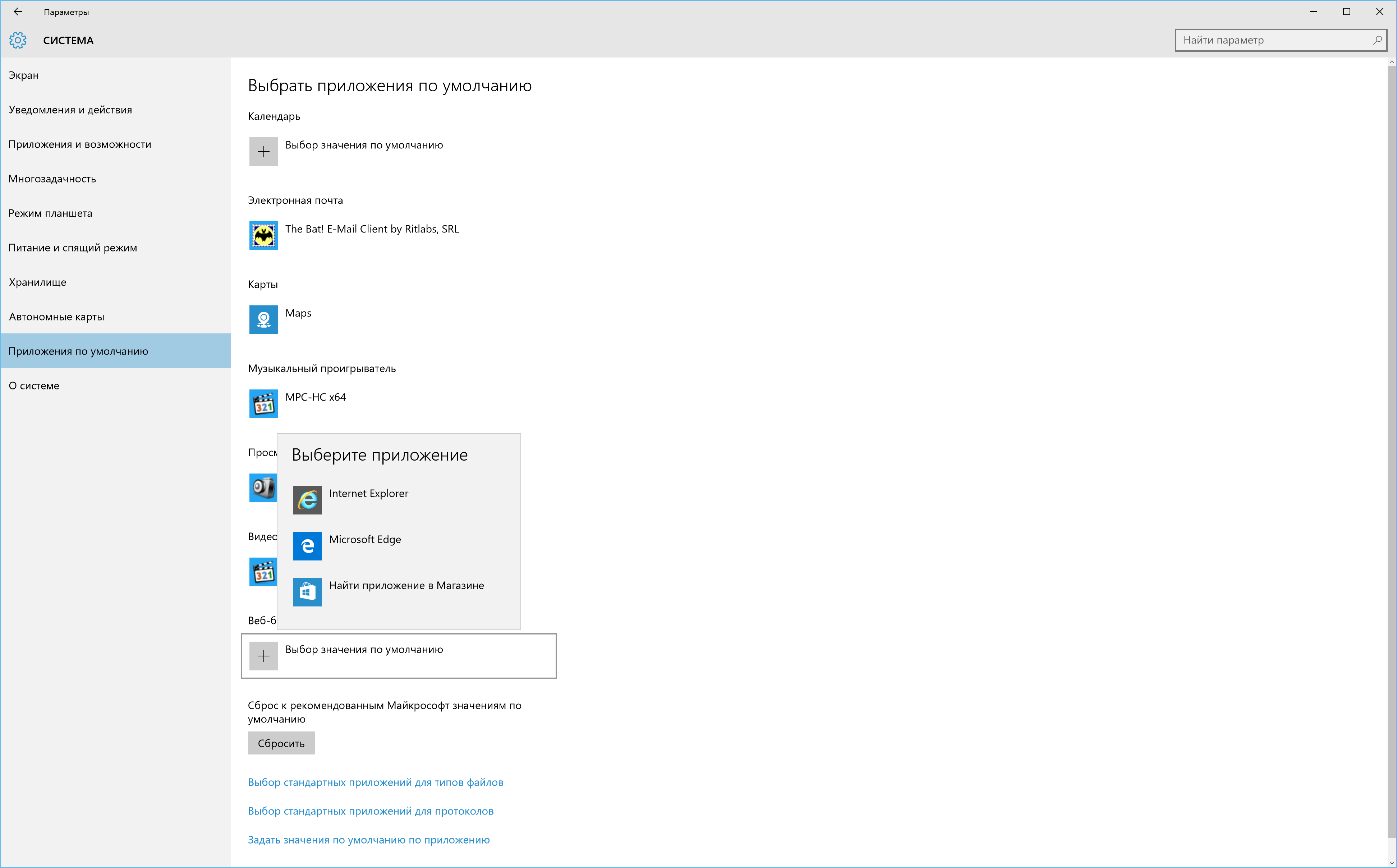This screenshot has height=868, width=1397.
Task: Open default apps for file types link
Action: pos(376,782)
